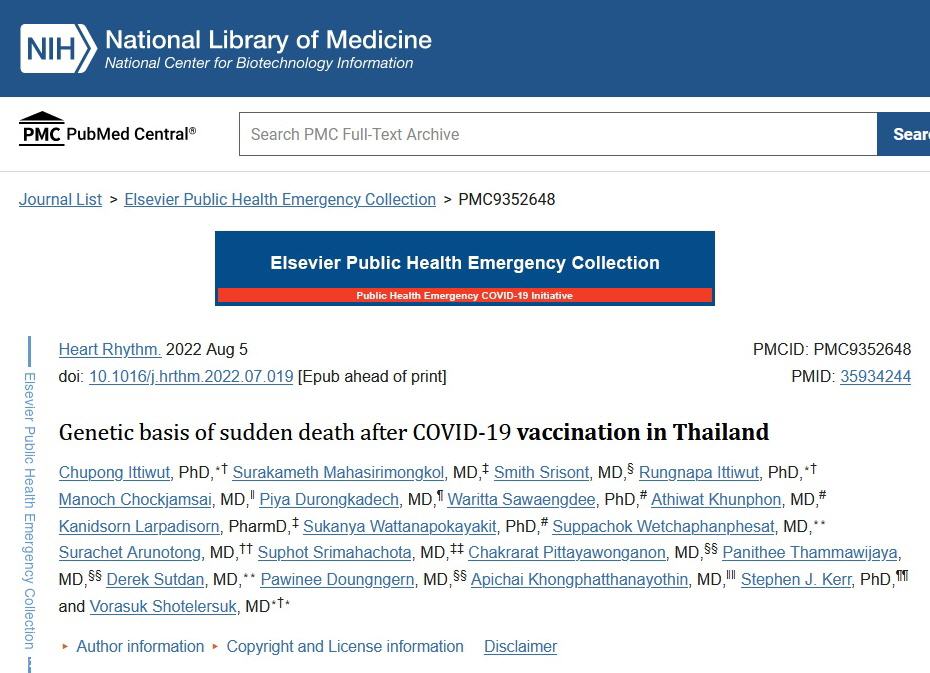Viewport: 930px width, 673px height.
Task: Open the DOI 10.1016/j.hrthm.2022.07.019 link
Action: (191, 377)
